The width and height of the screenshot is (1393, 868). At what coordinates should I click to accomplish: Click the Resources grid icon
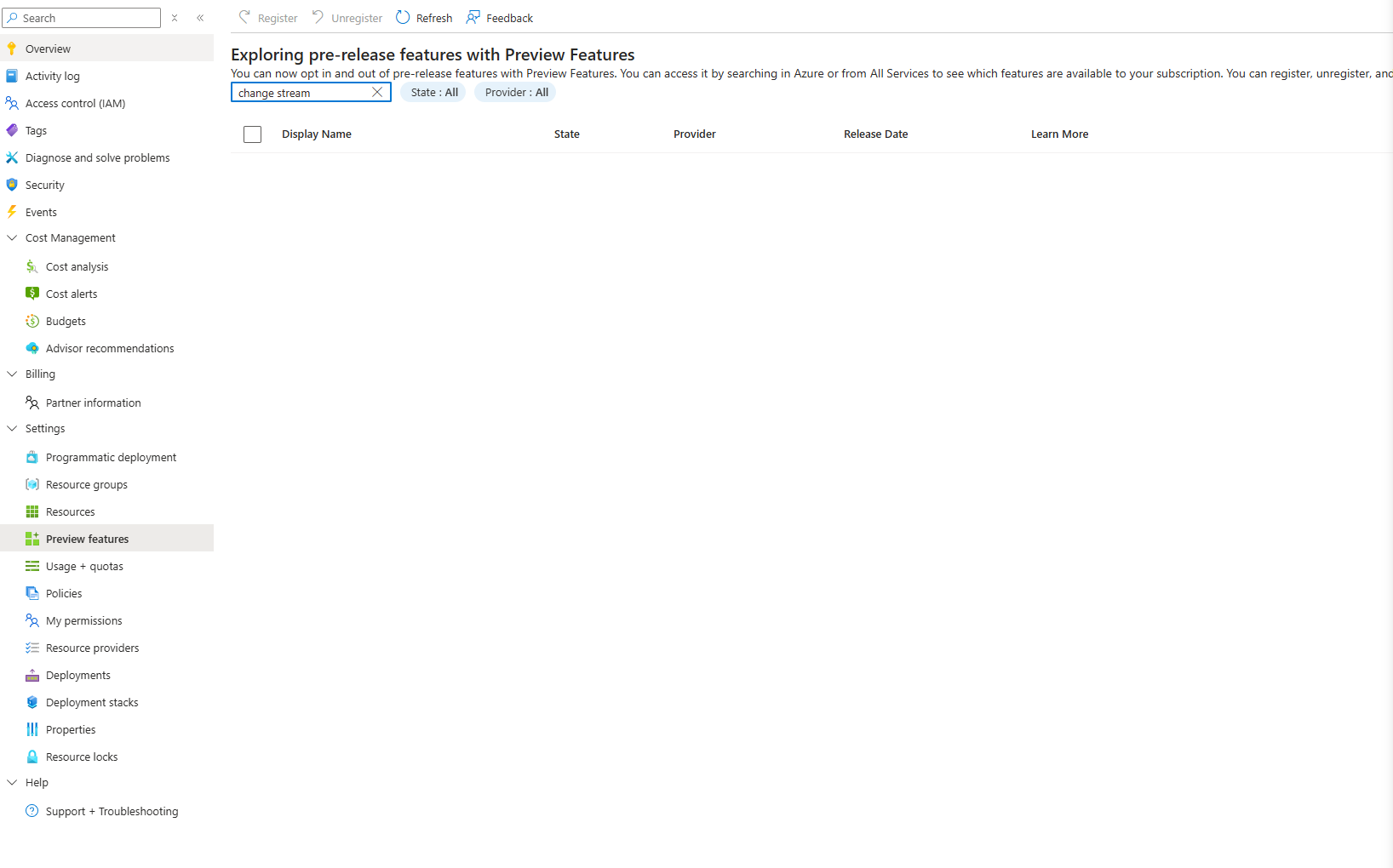[32, 511]
